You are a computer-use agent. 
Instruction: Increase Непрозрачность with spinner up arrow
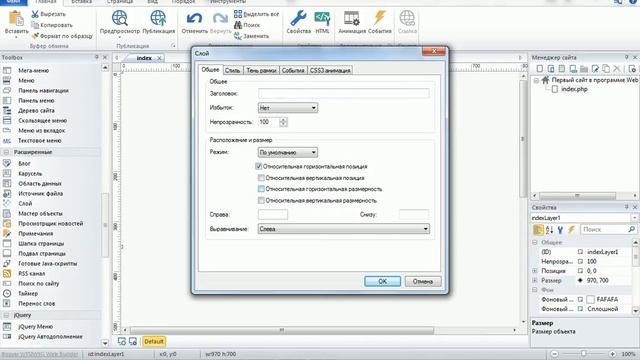[x=284, y=120]
